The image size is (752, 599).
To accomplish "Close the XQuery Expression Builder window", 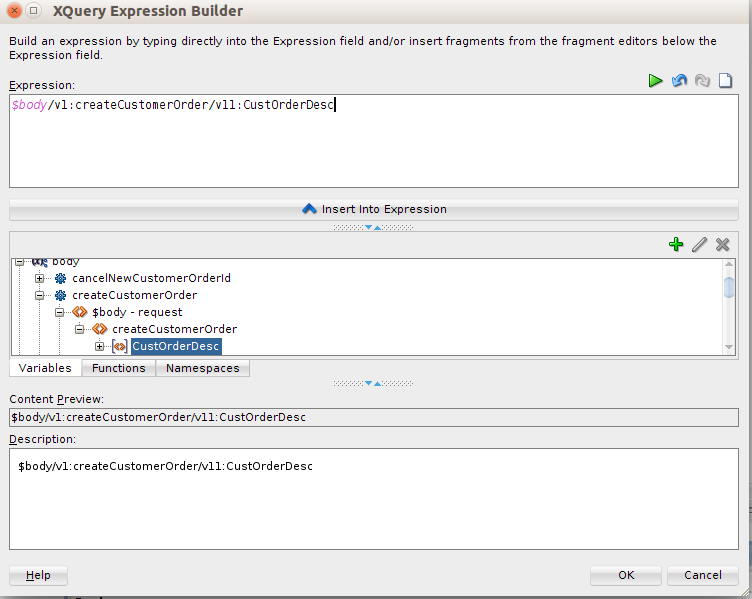I will pyautogui.click(x=14, y=10).
